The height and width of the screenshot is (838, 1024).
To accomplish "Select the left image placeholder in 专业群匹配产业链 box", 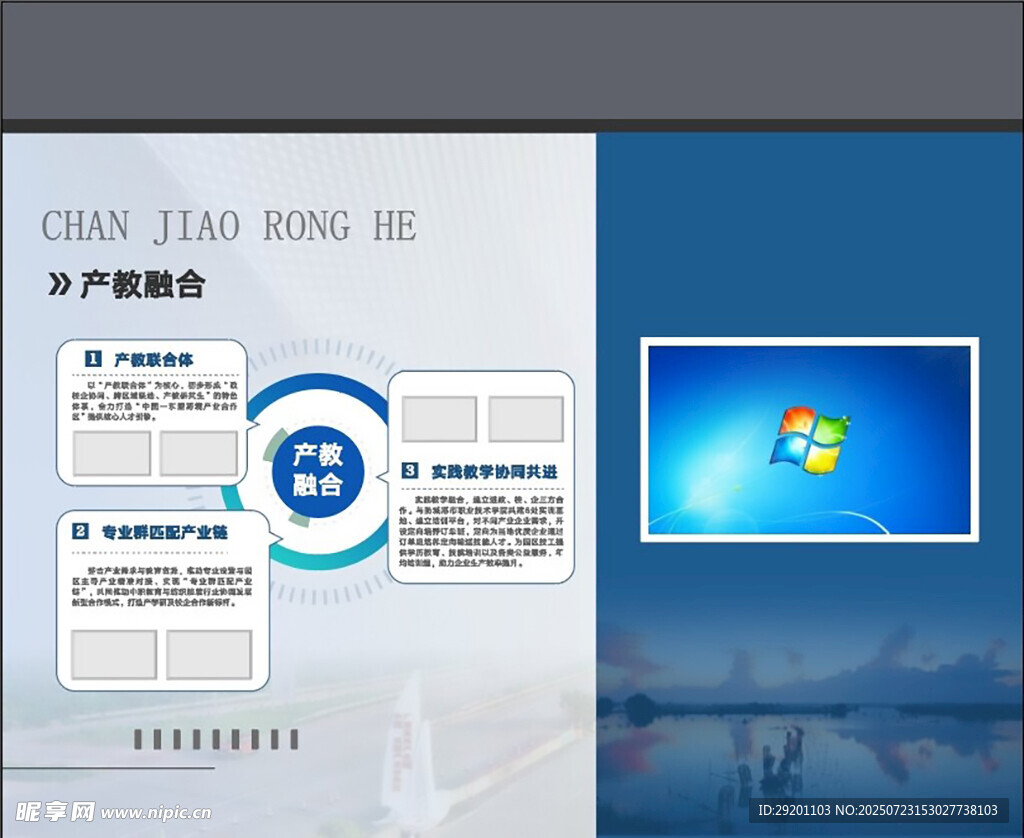I will click(114, 655).
